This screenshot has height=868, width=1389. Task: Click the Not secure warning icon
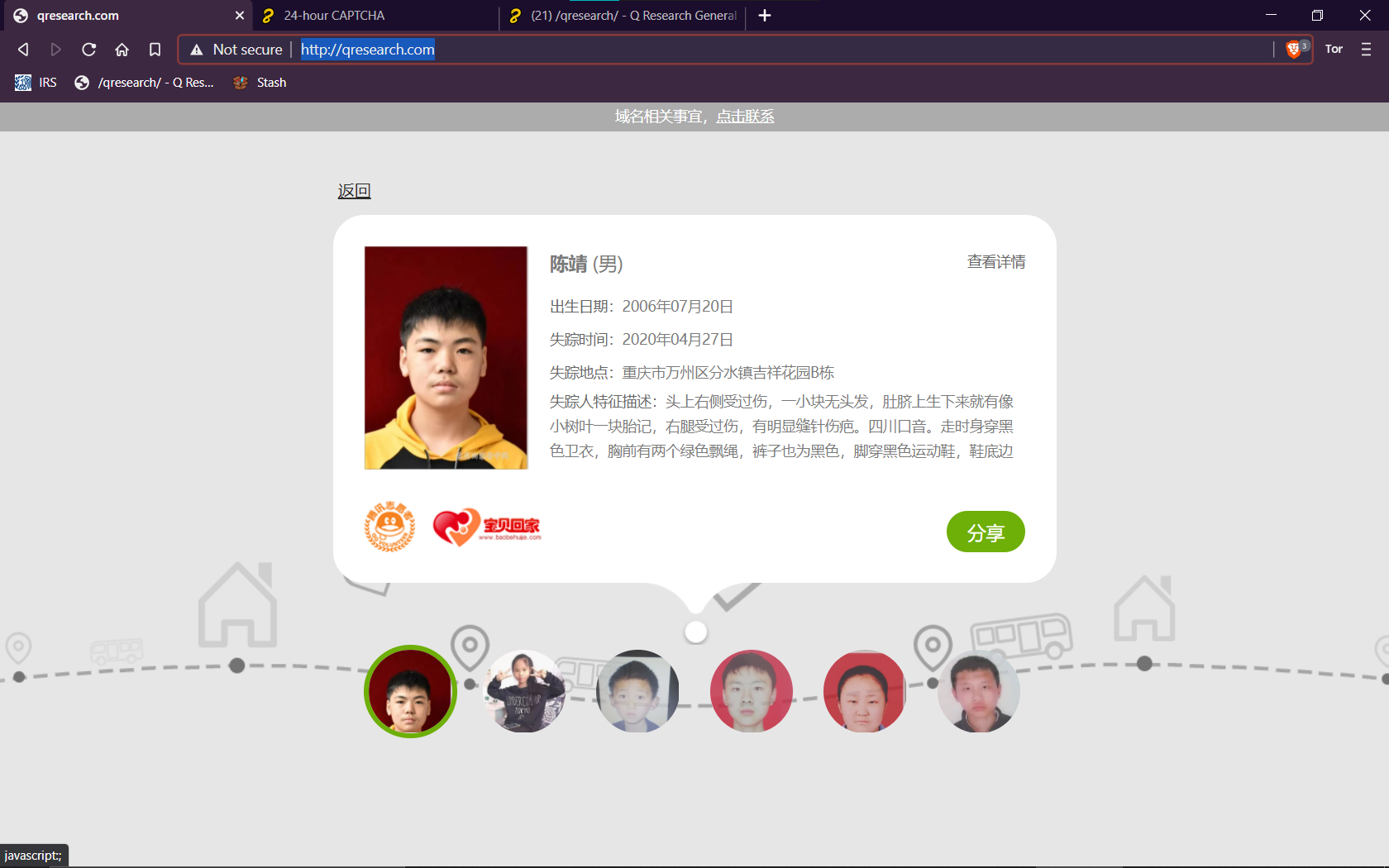tap(197, 50)
